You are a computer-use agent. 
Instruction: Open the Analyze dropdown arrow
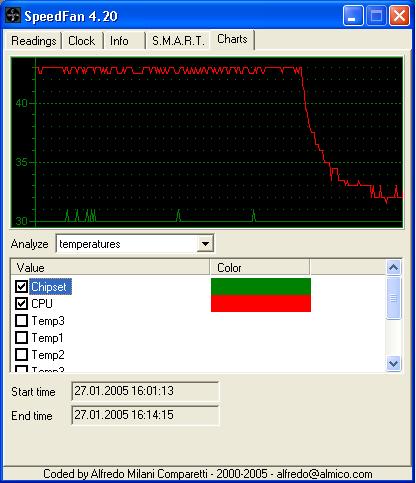point(205,244)
